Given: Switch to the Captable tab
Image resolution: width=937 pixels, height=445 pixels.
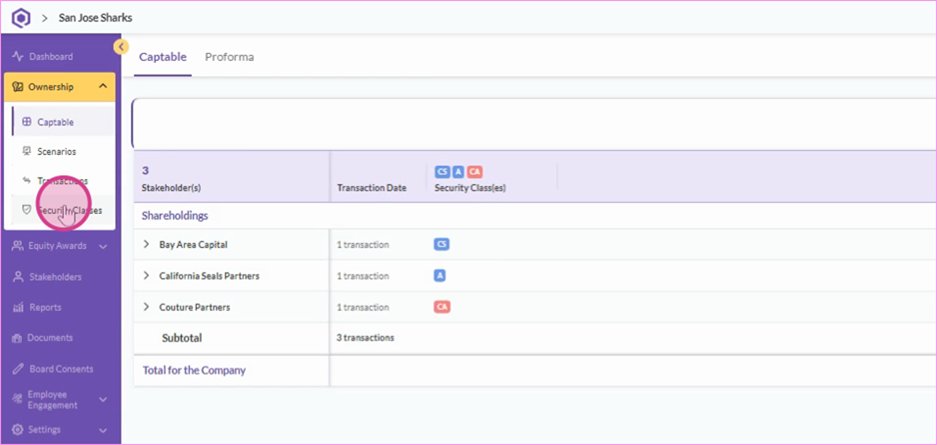Looking at the screenshot, I should click(x=163, y=57).
